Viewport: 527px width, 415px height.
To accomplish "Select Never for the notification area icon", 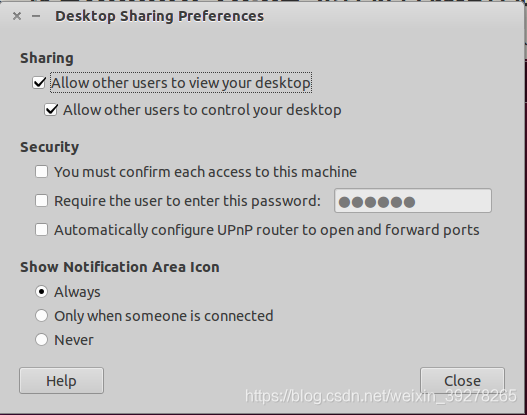I will coord(41,340).
